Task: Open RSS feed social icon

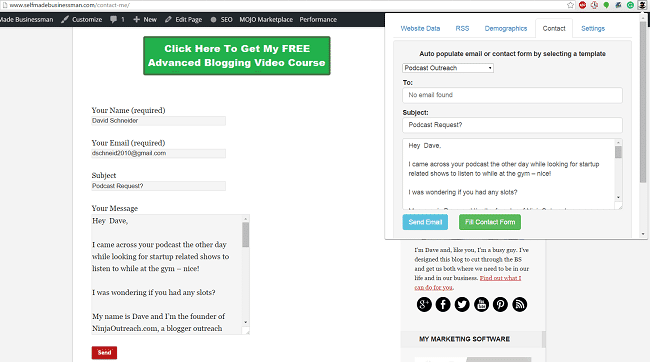Action: [x=519, y=304]
